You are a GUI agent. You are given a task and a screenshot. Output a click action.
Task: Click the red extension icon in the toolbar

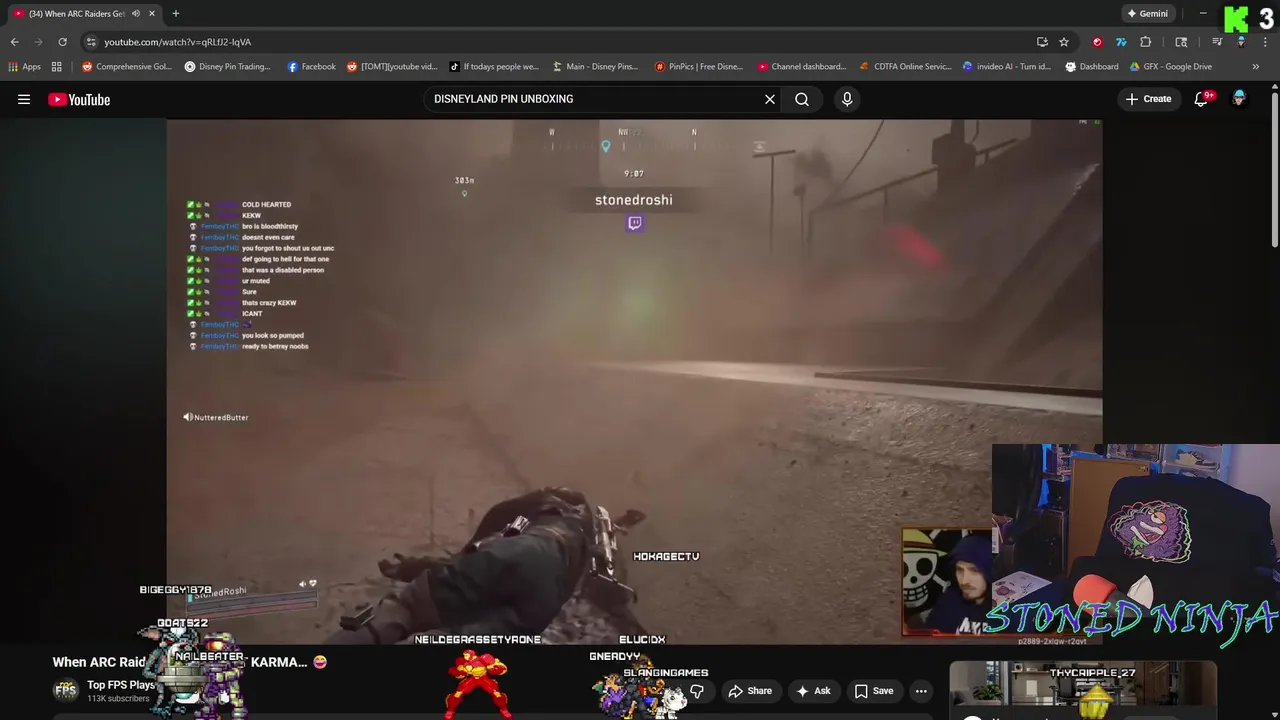coord(1098,42)
